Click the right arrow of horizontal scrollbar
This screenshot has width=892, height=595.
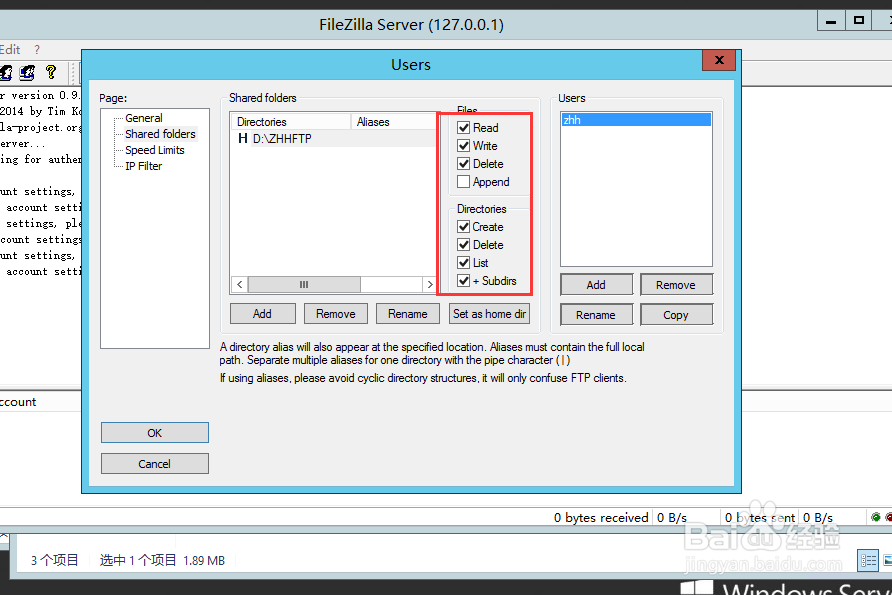(x=430, y=284)
